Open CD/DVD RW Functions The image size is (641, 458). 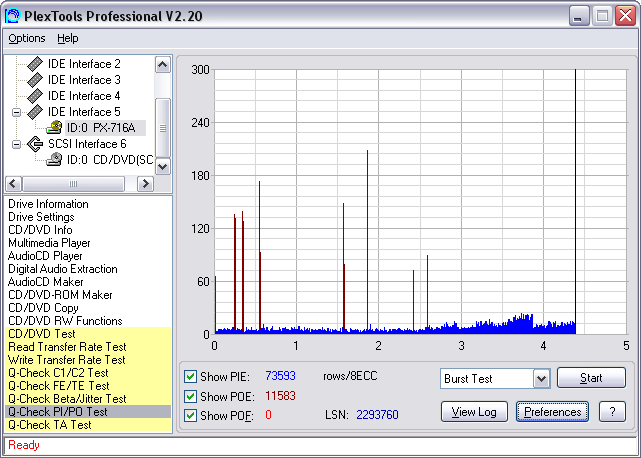click(x=65, y=321)
